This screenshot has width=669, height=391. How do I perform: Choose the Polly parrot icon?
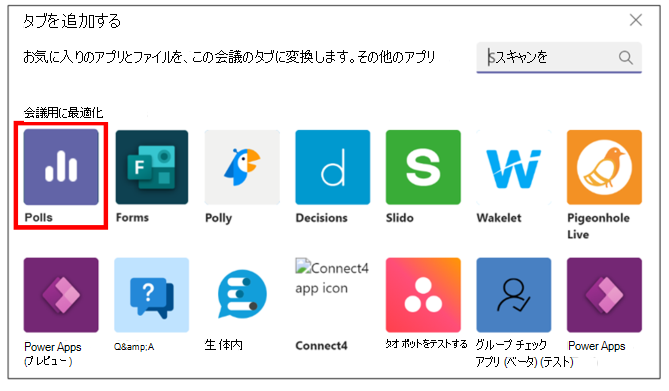242,167
